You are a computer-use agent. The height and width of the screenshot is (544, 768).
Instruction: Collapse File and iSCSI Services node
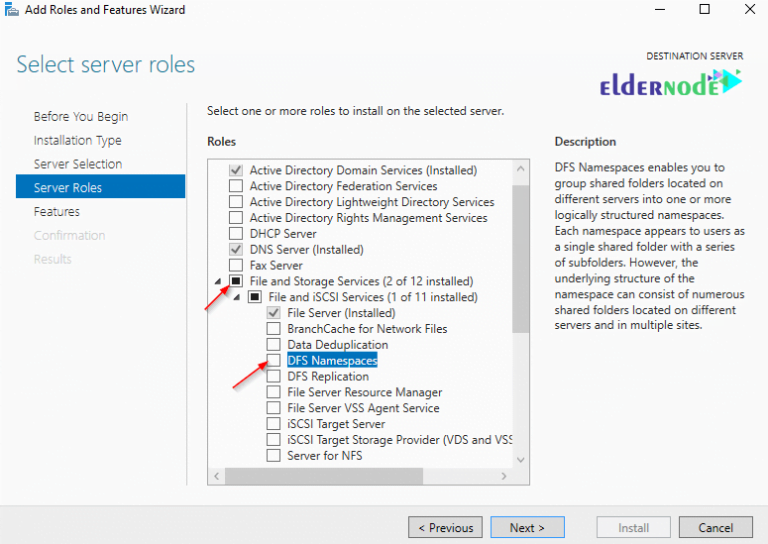pyautogui.click(x=237, y=298)
